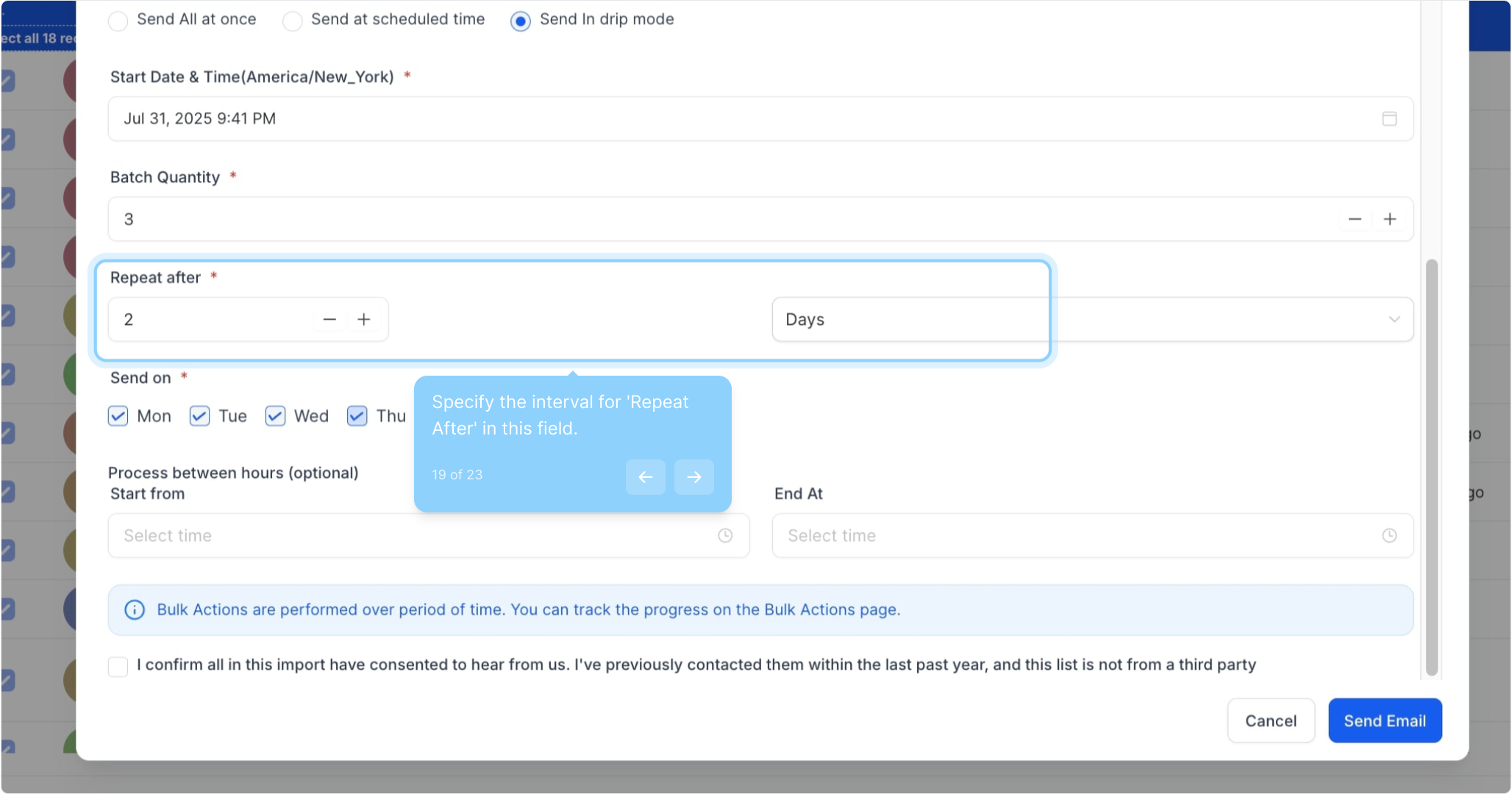Screen dimensions: 1512x794
Task: Increase Repeat after value with plus
Action: 364,319
